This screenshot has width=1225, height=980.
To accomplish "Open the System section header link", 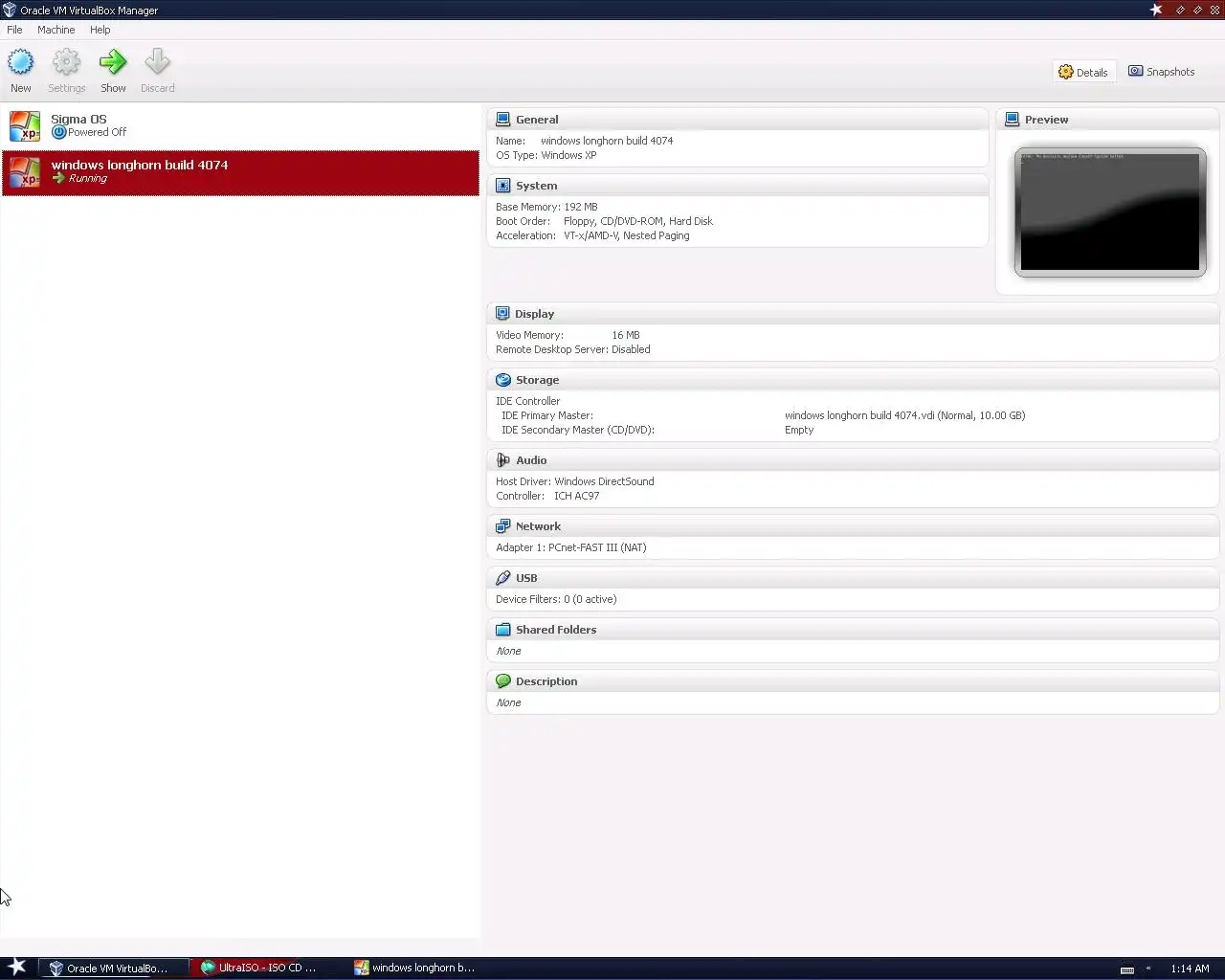I will pos(536,186).
